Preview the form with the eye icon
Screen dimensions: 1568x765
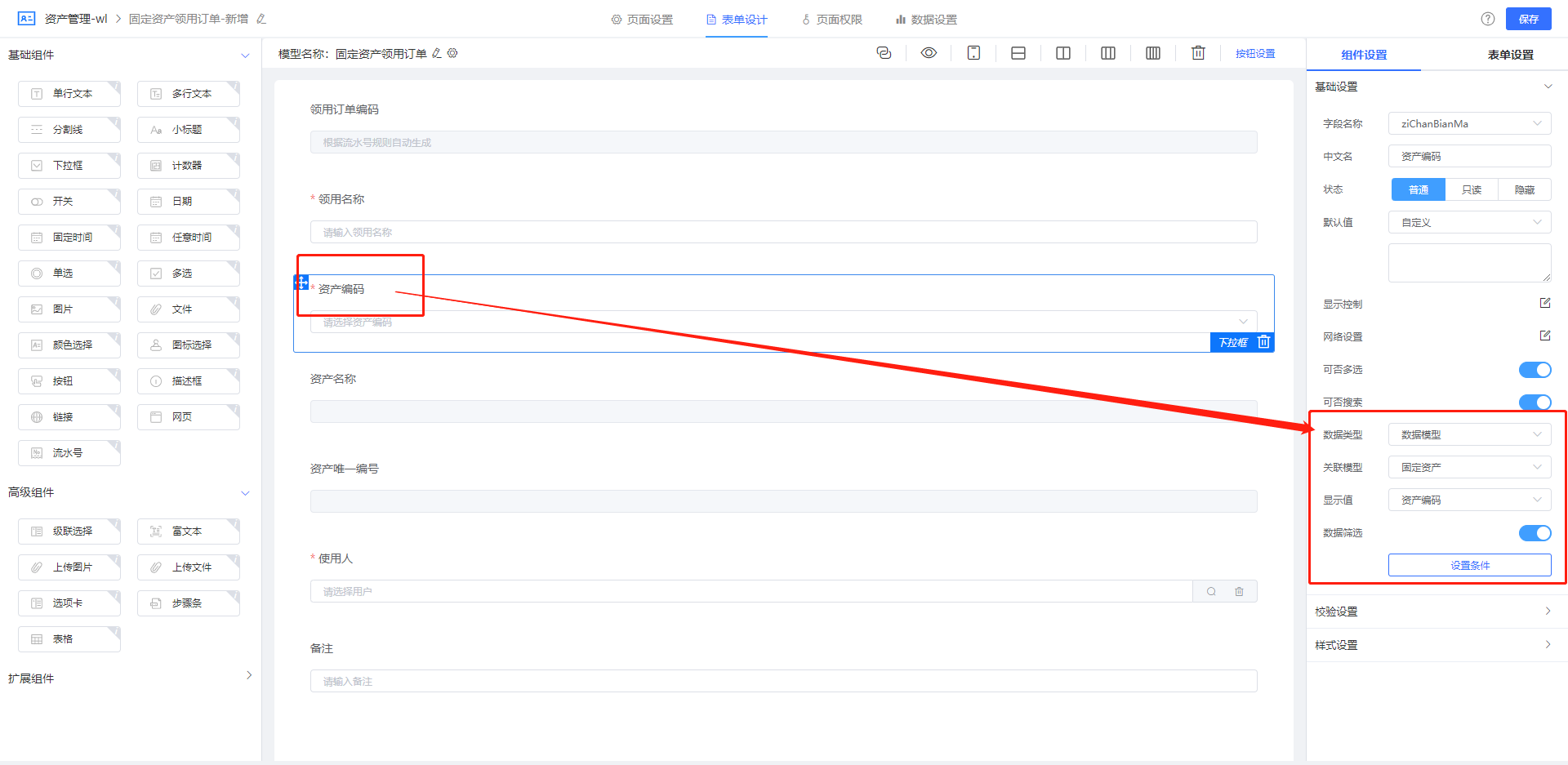(929, 53)
